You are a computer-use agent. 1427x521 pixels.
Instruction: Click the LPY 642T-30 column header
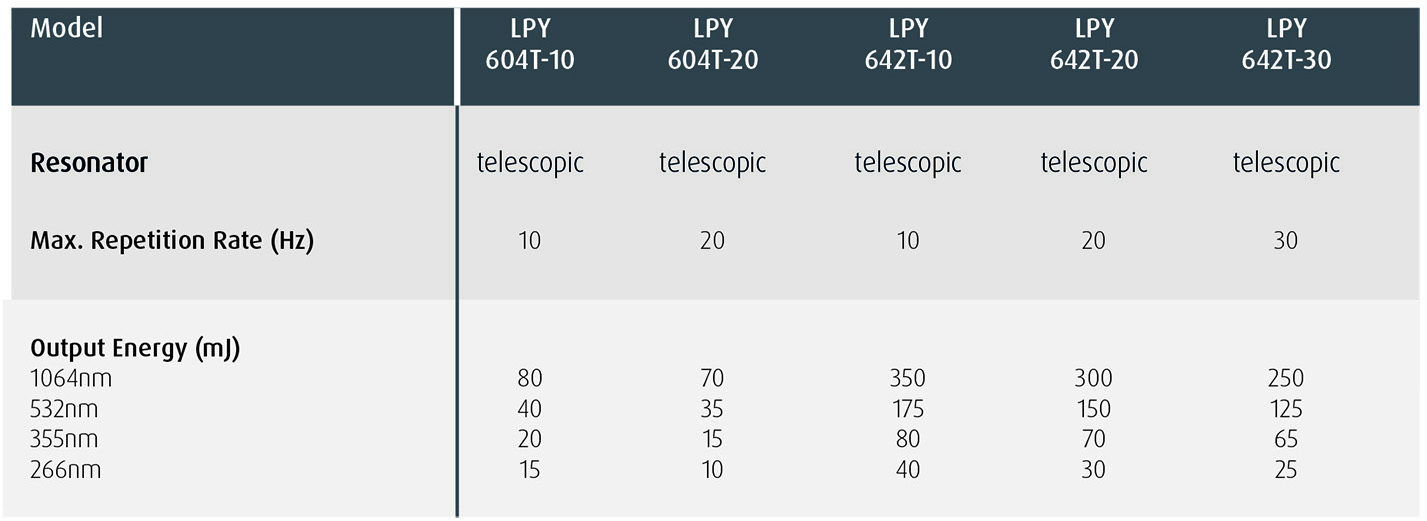point(1286,45)
